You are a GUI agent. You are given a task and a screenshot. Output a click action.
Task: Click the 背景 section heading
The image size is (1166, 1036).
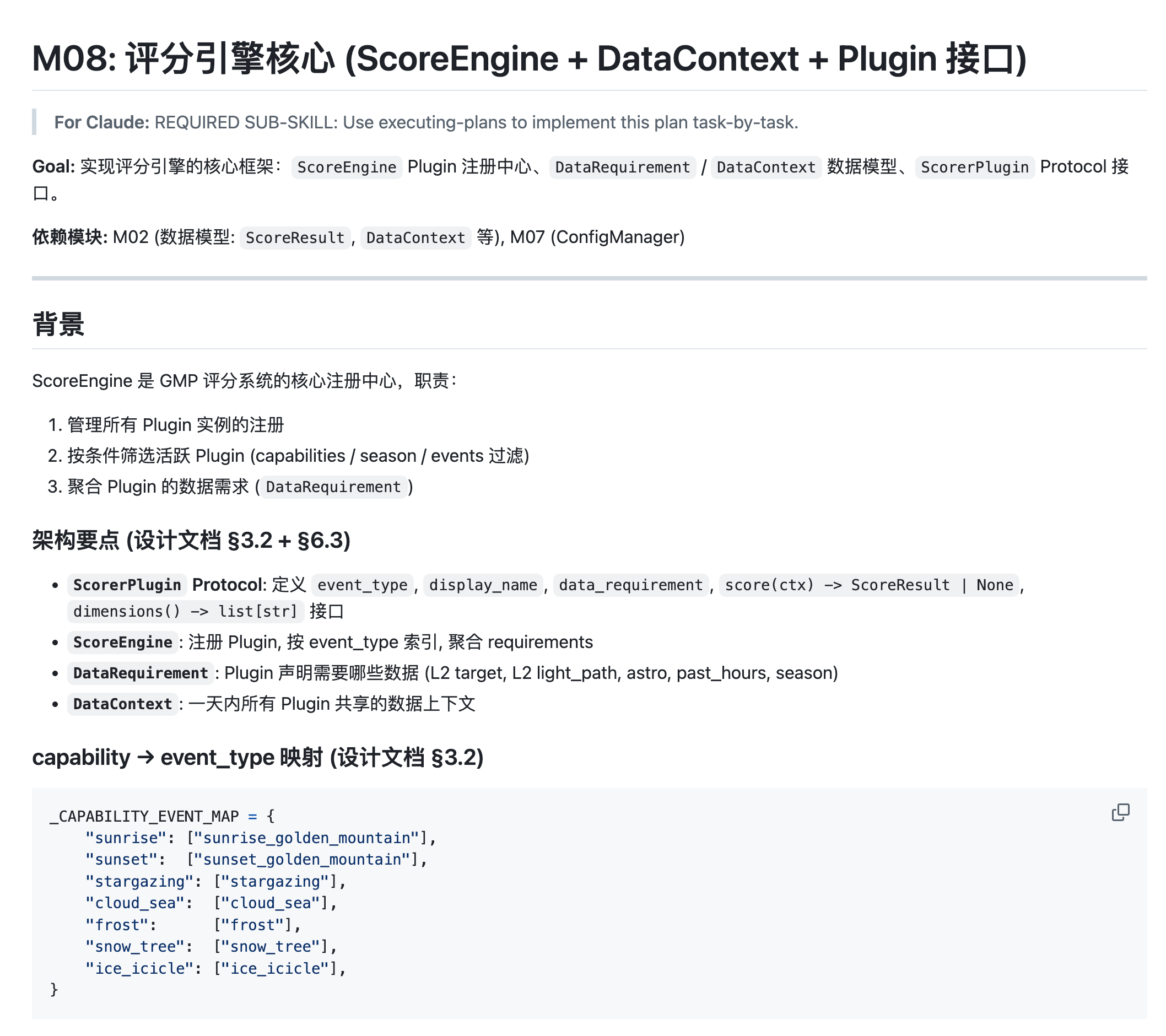click(58, 324)
